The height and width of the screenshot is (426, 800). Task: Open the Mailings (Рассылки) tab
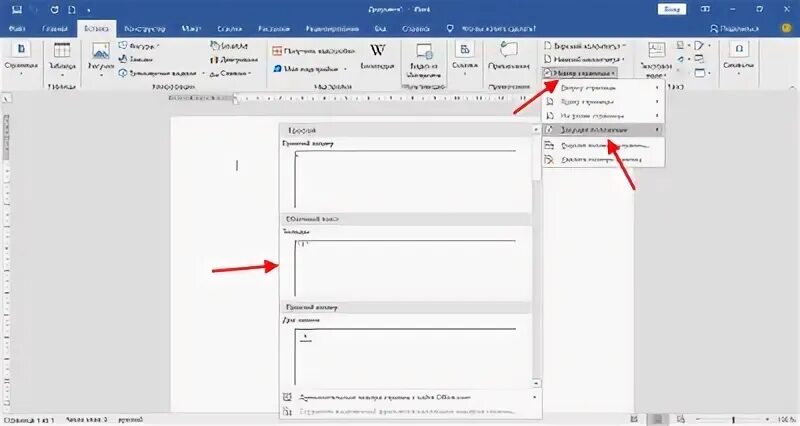tap(274, 29)
